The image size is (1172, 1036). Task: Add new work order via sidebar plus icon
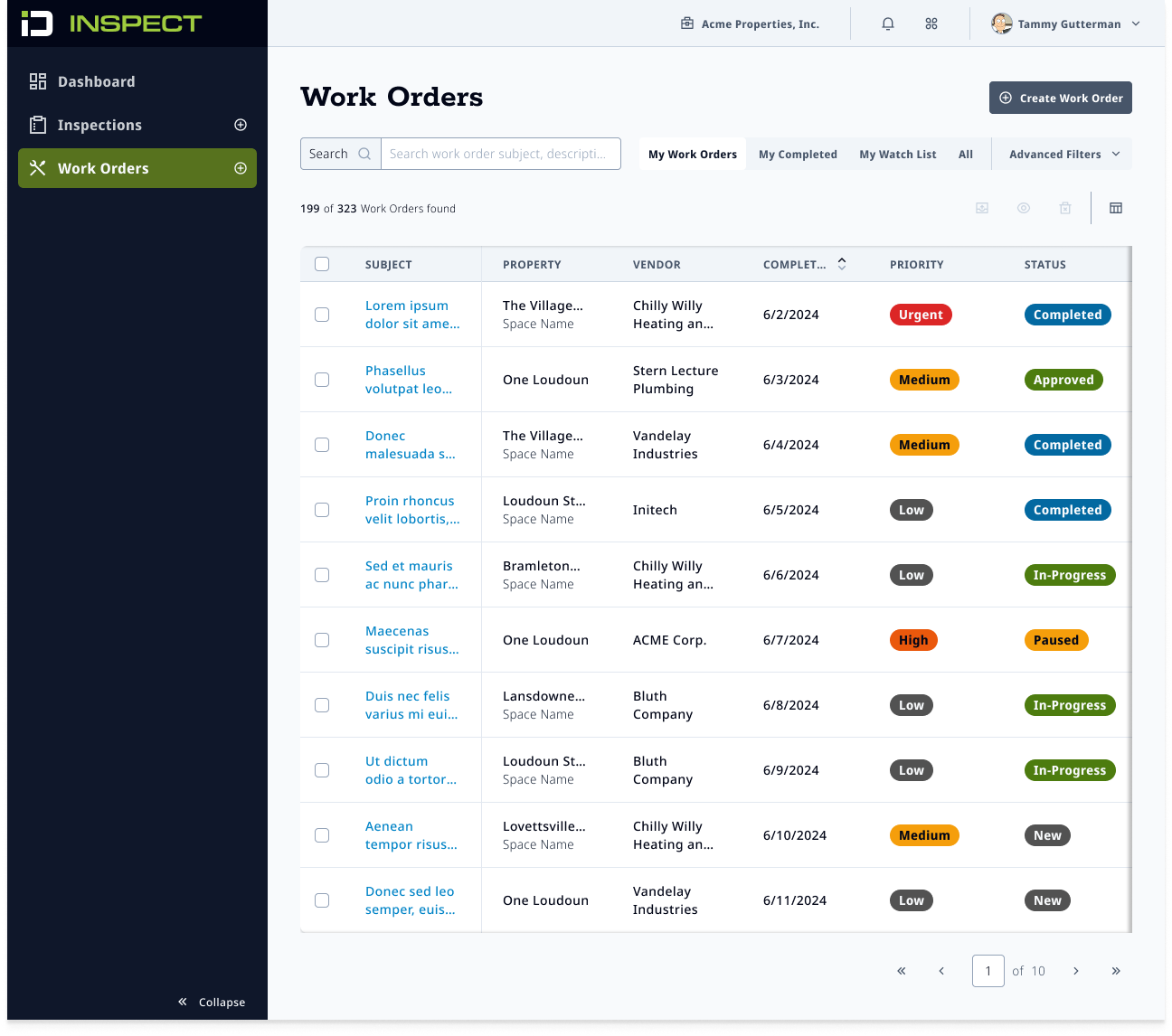pos(241,168)
